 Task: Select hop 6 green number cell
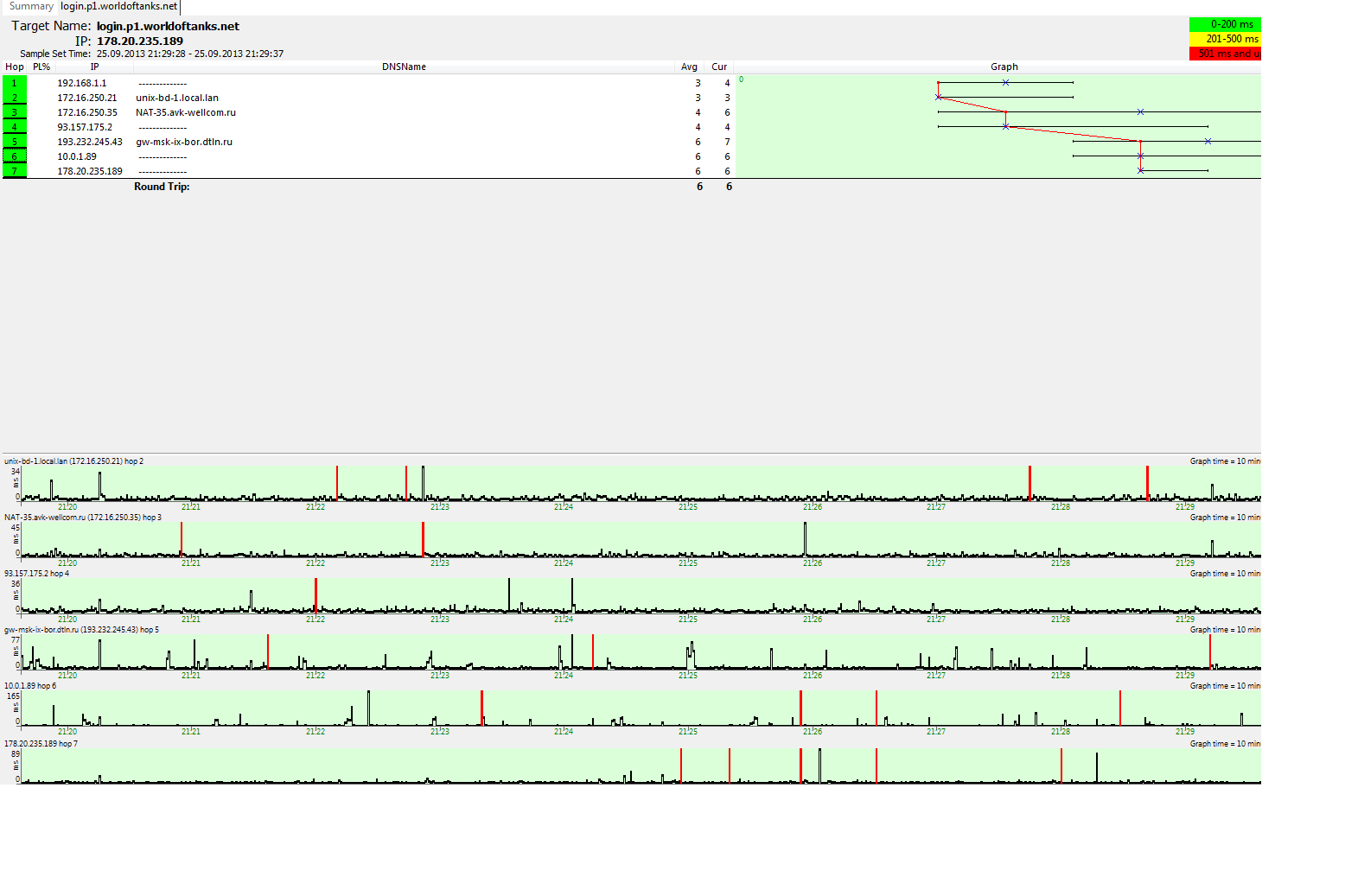tap(15, 156)
